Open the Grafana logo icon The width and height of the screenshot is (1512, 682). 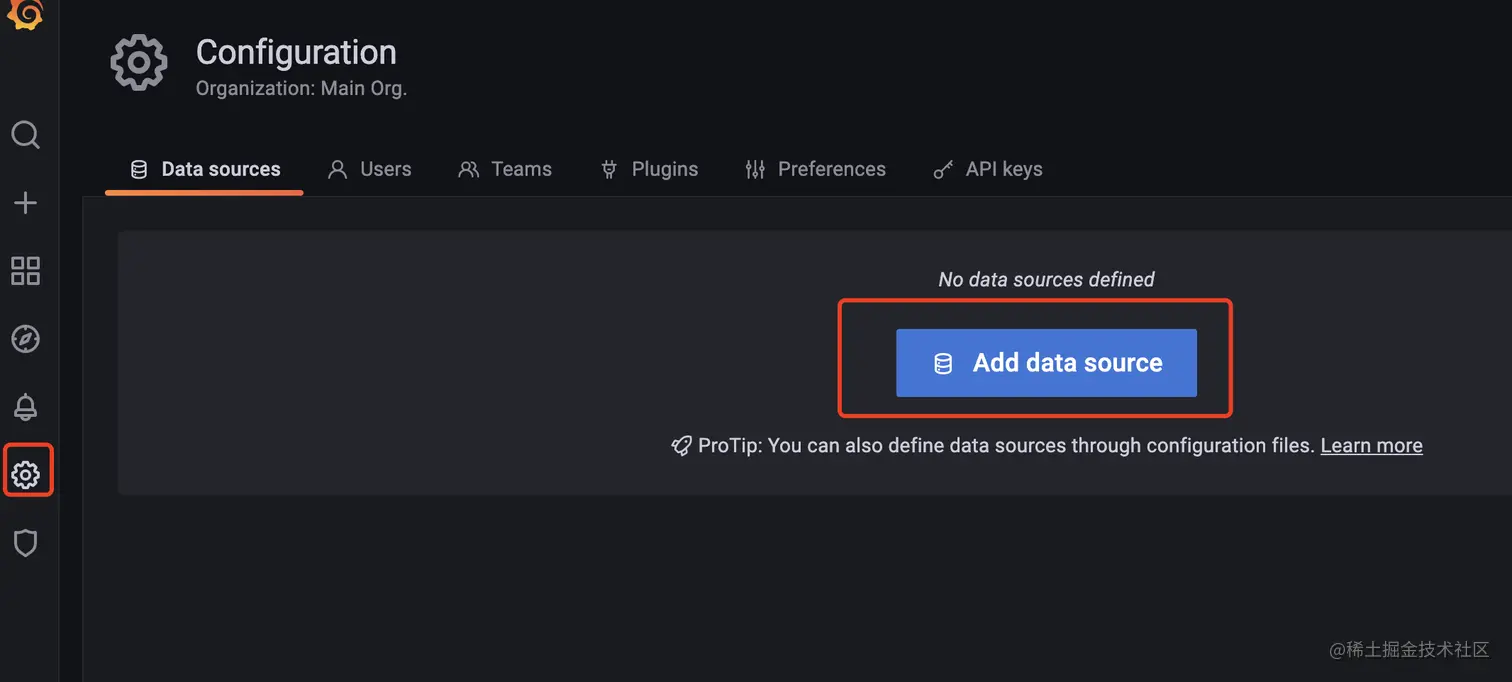[x=26, y=14]
